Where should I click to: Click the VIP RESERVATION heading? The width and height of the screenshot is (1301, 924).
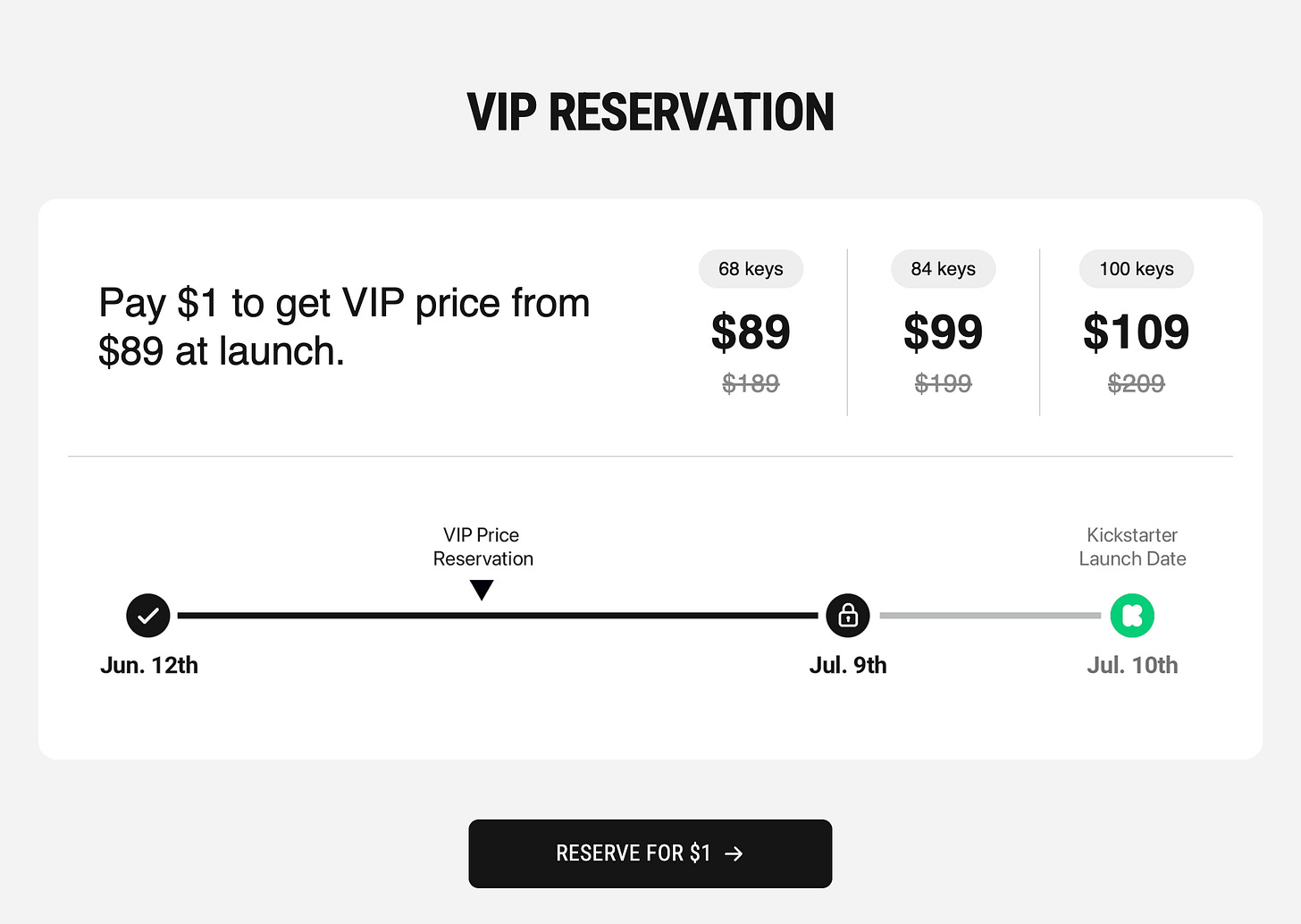[x=650, y=113]
